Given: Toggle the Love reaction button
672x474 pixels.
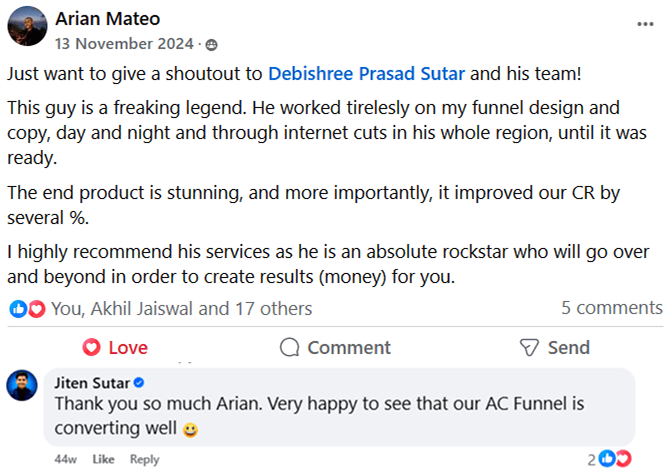Looking at the screenshot, I should (115, 347).
